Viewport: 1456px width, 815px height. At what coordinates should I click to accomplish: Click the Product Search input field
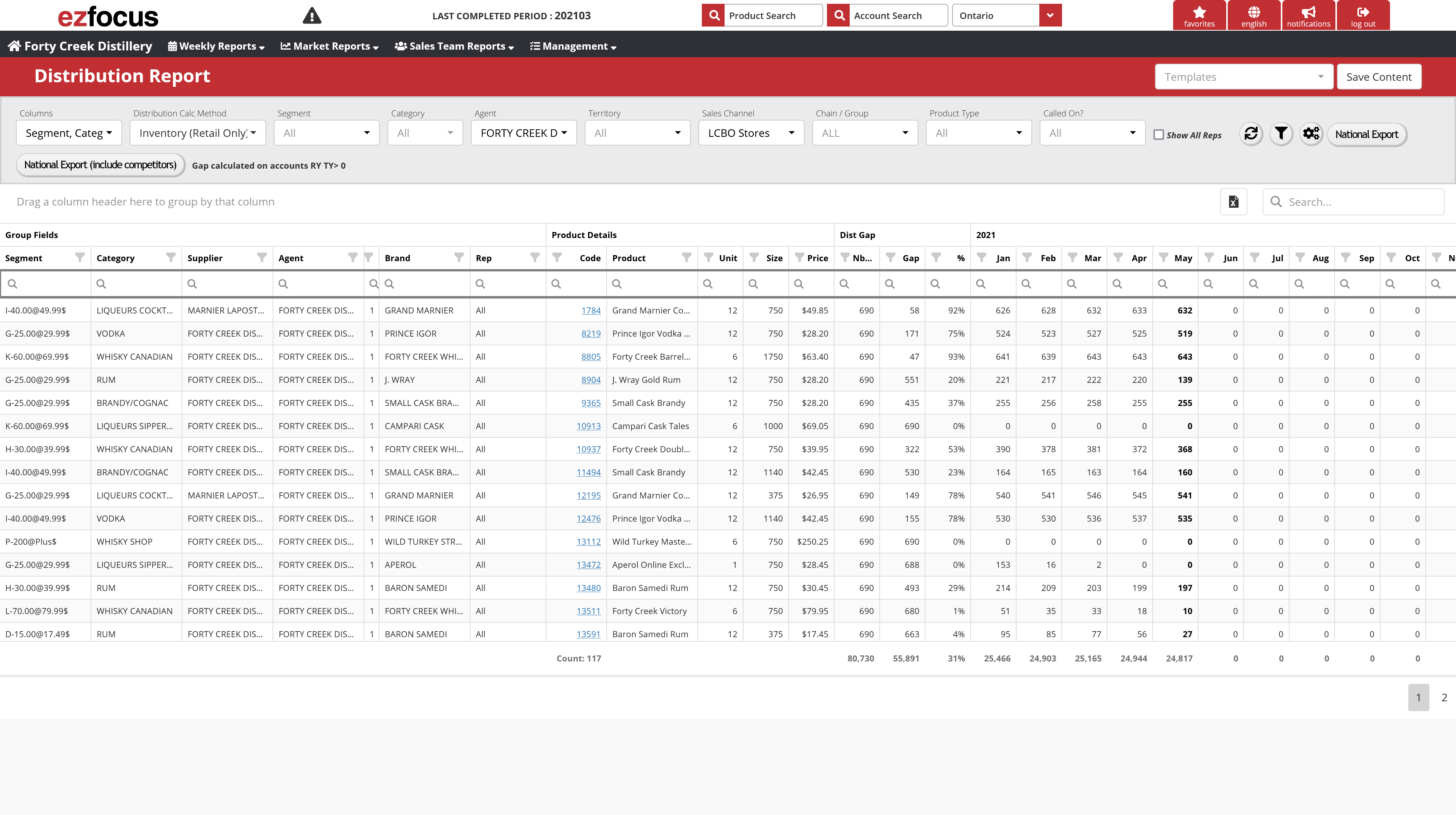(774, 15)
